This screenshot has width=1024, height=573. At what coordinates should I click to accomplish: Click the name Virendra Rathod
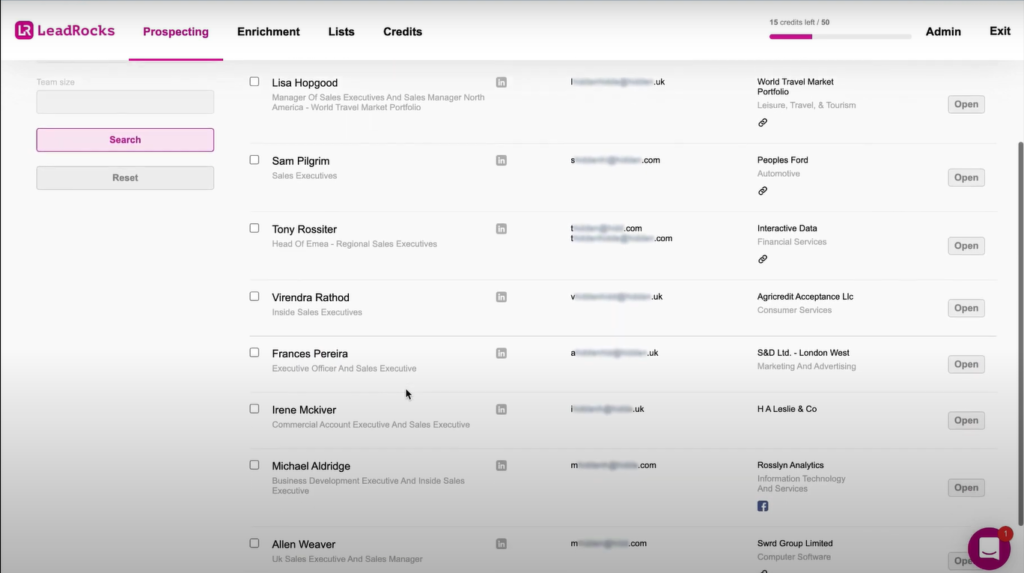tap(310, 298)
